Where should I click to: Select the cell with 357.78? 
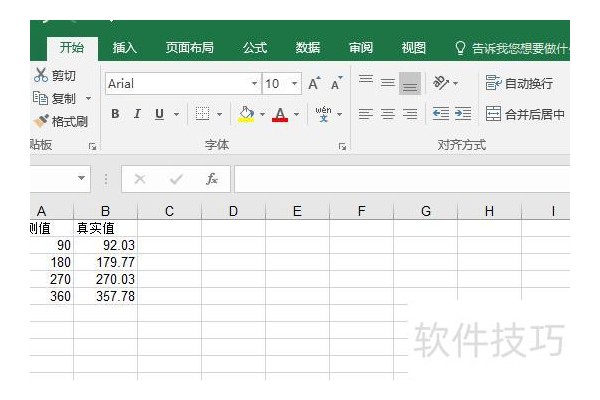pos(105,296)
